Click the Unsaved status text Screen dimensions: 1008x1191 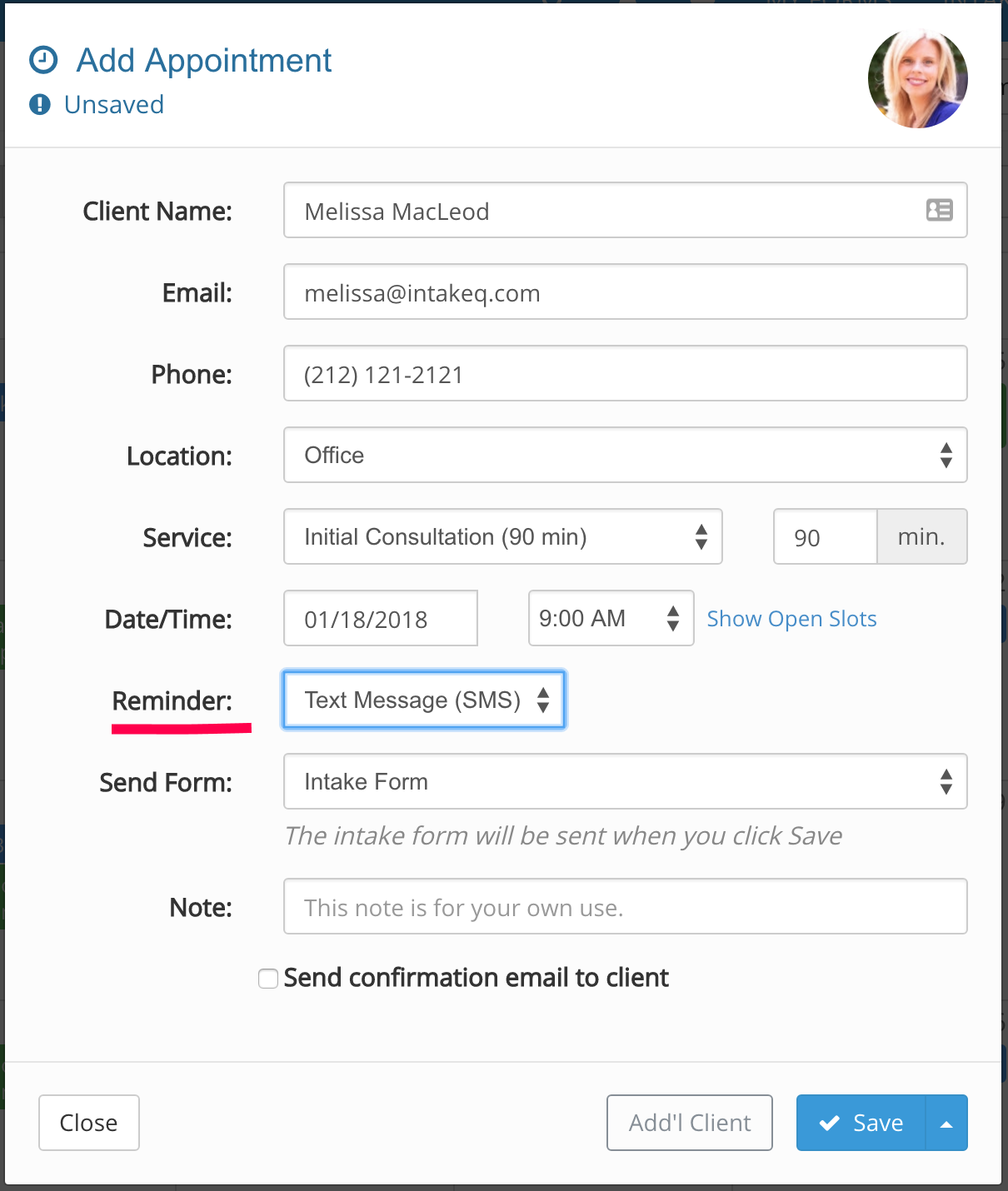[x=114, y=105]
